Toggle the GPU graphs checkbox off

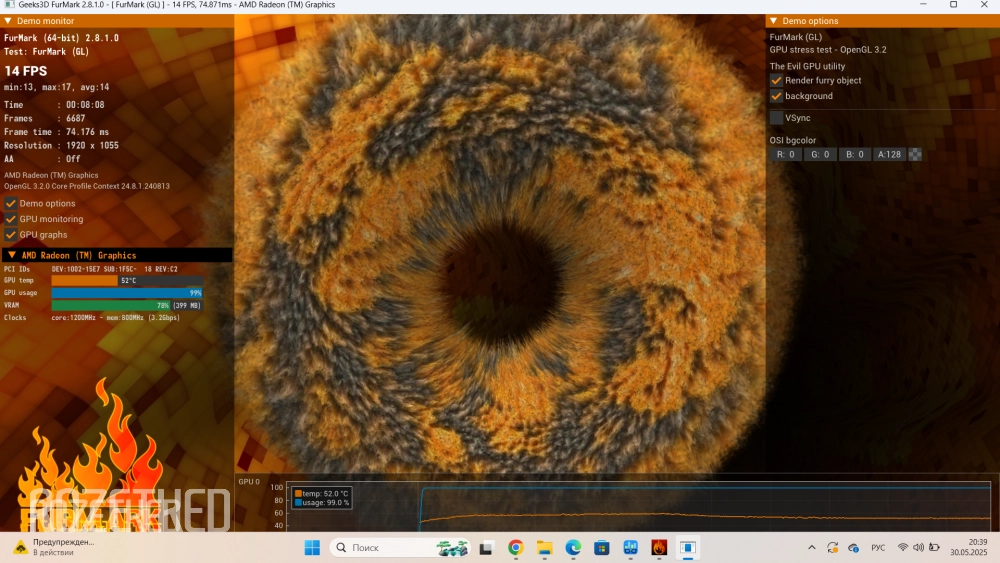click(x=11, y=234)
